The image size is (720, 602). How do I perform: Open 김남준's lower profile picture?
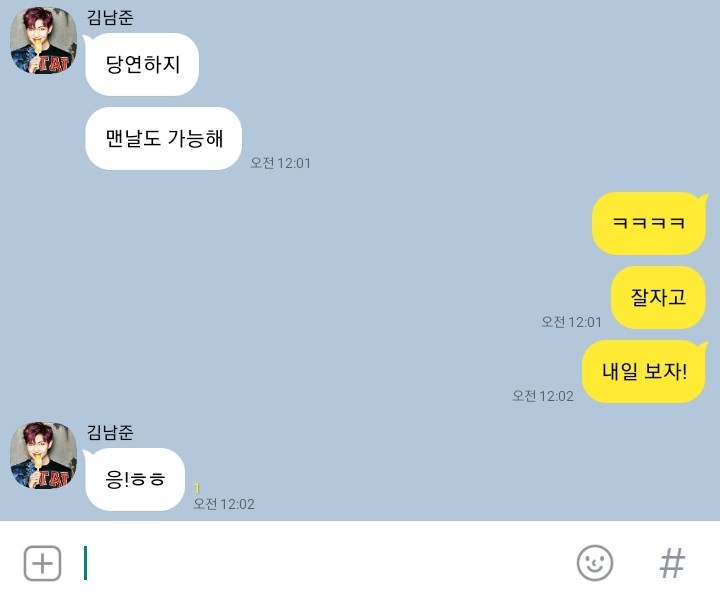44,455
